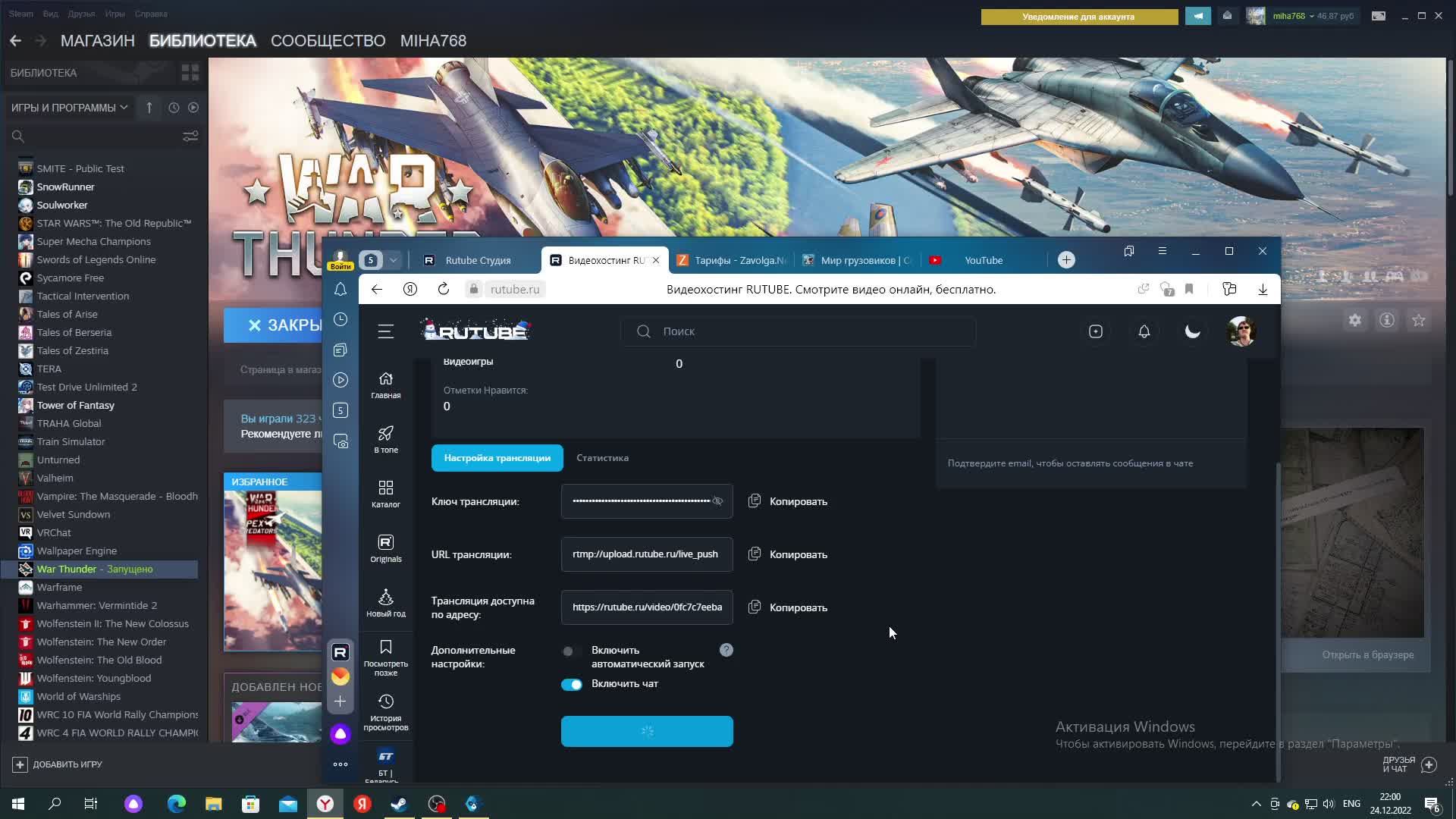This screenshot has height=819, width=1456.
Task: Open browser tab groups dropdown arrow
Action: [x=393, y=260]
